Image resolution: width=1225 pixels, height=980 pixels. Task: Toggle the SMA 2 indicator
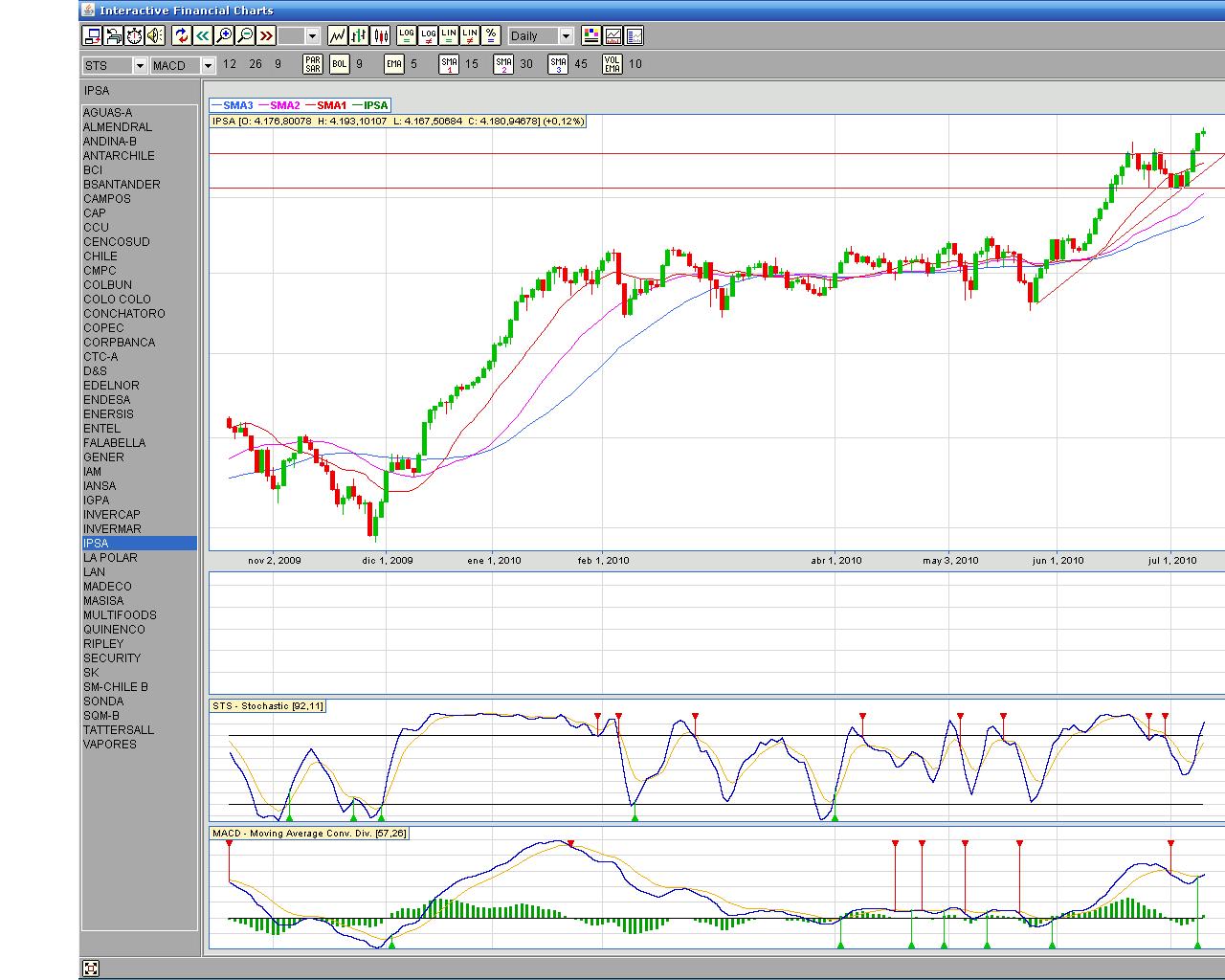[x=503, y=64]
